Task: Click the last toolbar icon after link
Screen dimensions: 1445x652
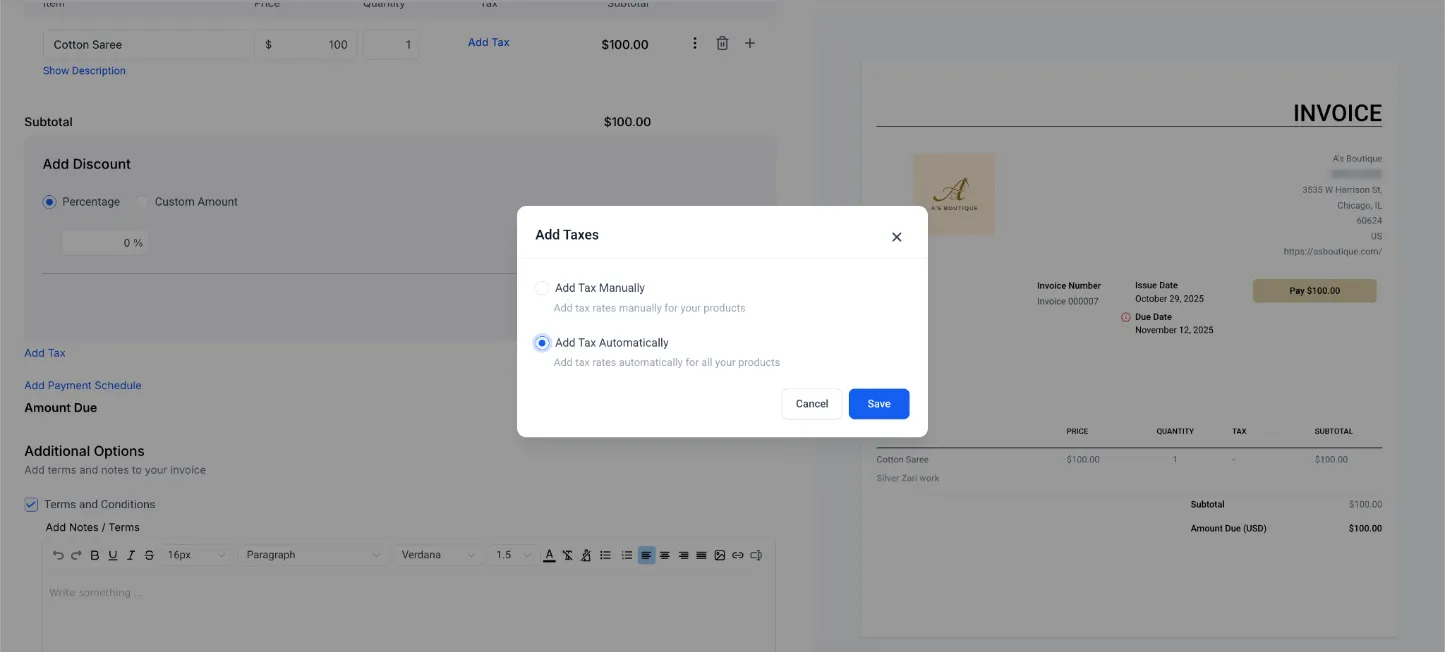Action: coord(756,555)
